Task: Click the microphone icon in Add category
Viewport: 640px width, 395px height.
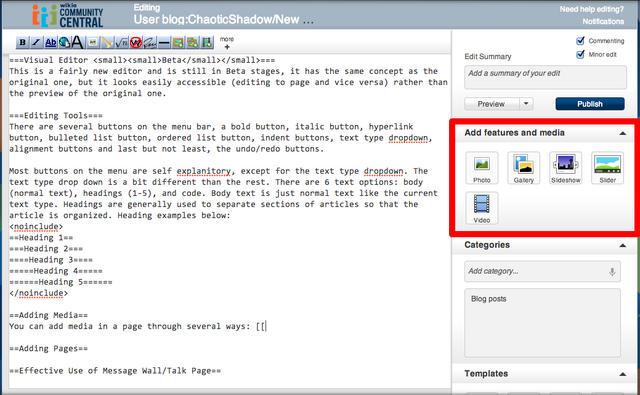Action: [x=612, y=271]
